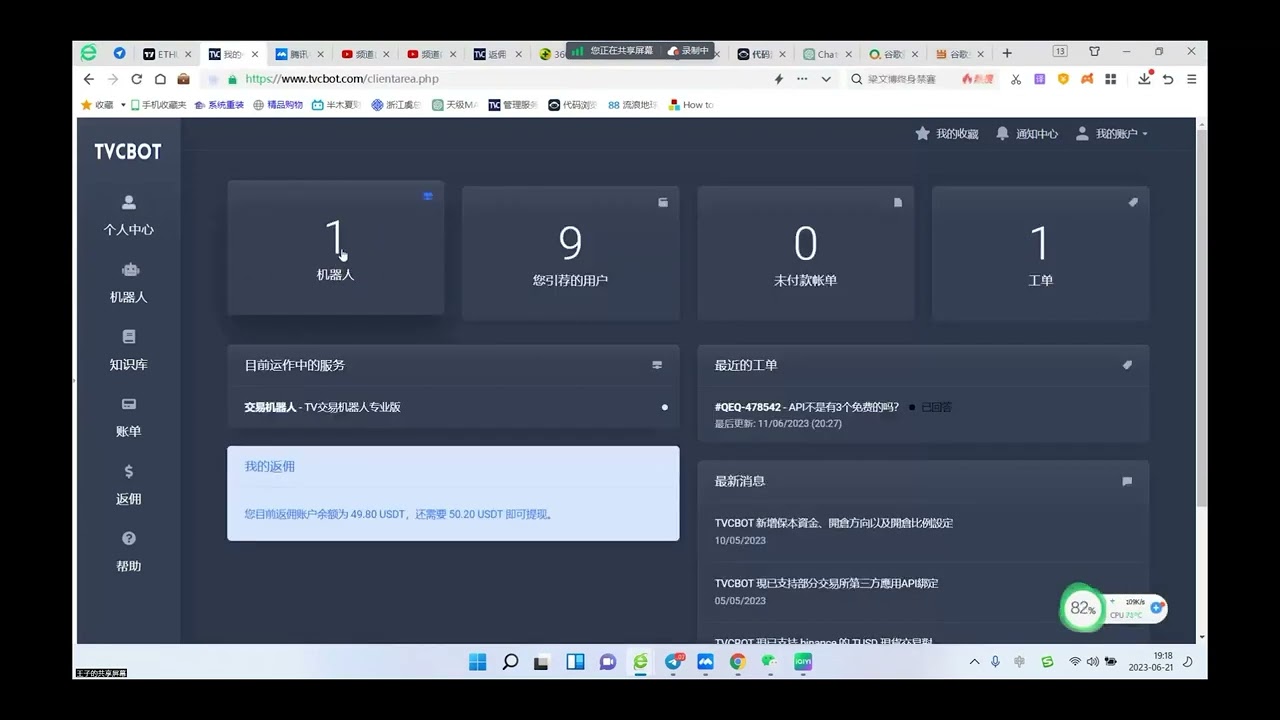Open 帮助 in the sidebar
Image resolution: width=1280 pixels, height=720 pixels.
coord(128,551)
